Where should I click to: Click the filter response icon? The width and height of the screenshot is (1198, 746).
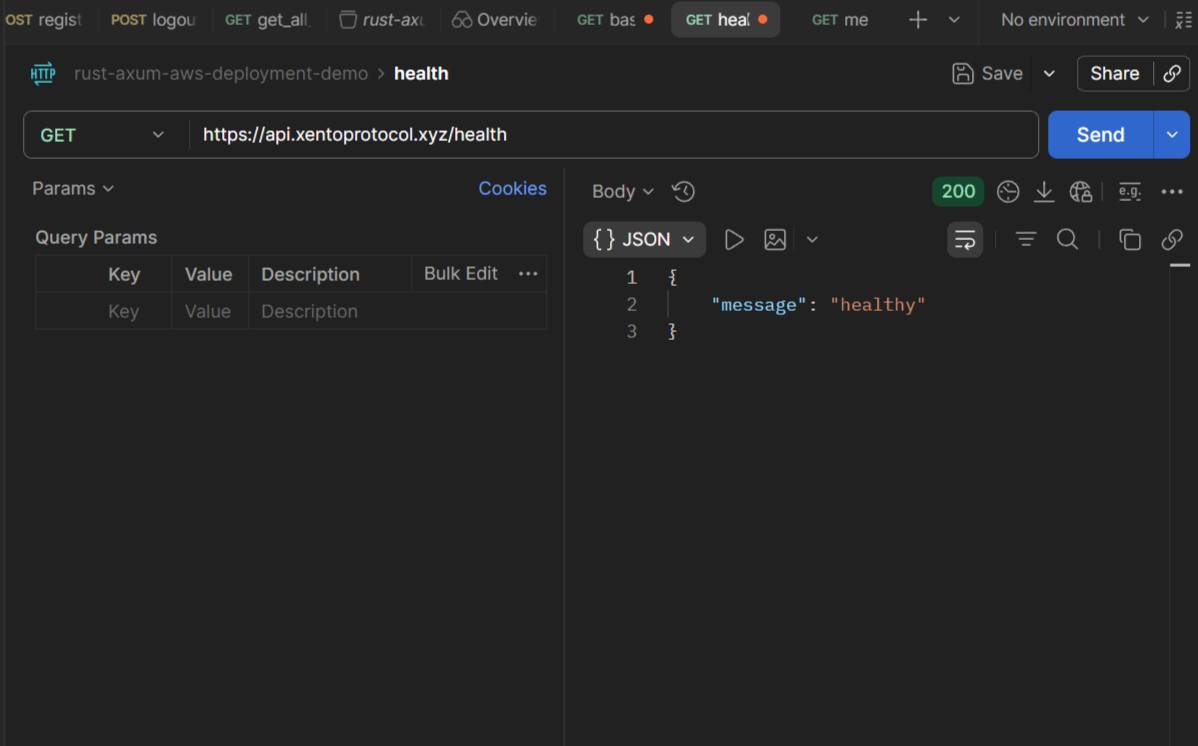[1025, 240]
